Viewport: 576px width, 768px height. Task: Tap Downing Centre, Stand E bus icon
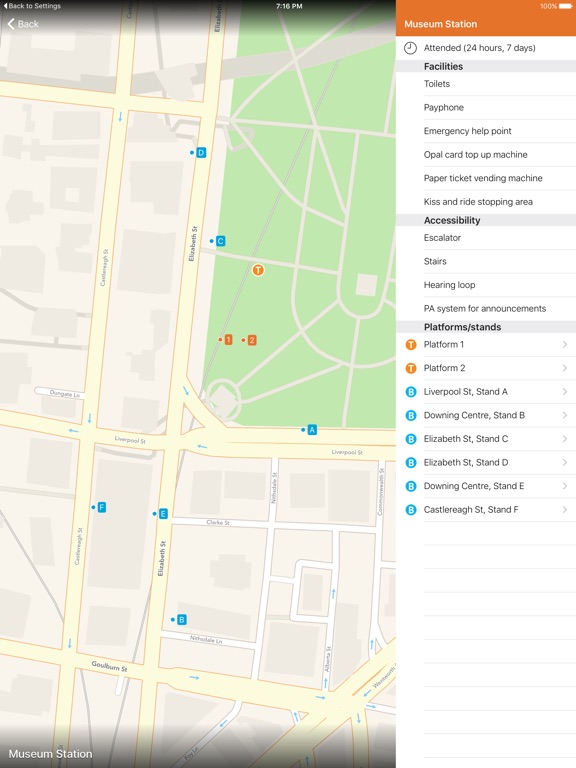(x=411, y=486)
